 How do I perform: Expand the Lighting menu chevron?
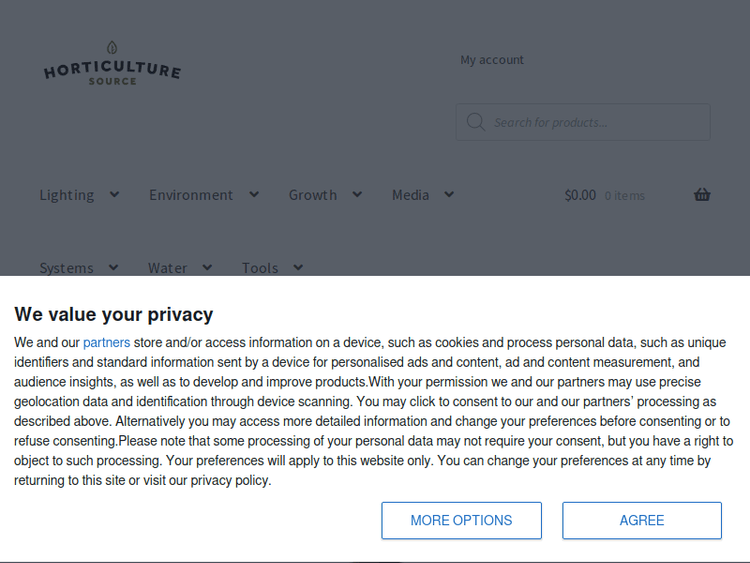click(x=115, y=195)
